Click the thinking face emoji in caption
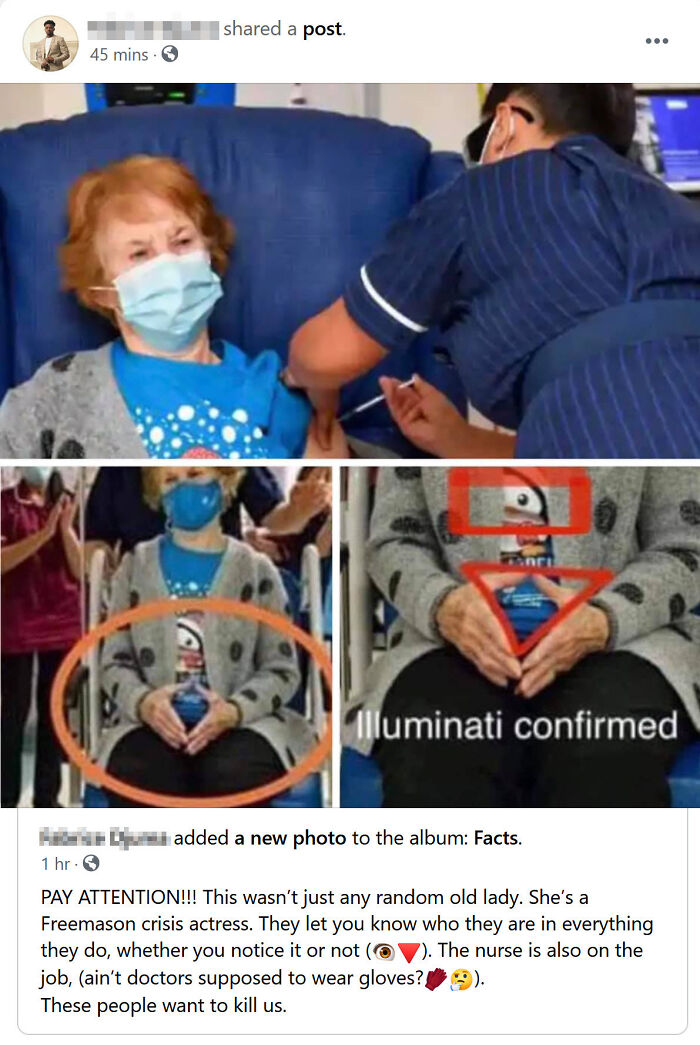 (461, 979)
